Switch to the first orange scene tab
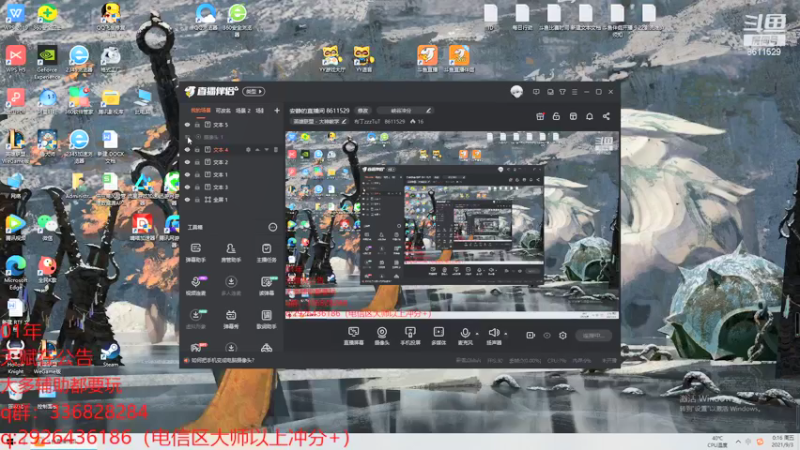This screenshot has width=800, height=450. (x=201, y=110)
